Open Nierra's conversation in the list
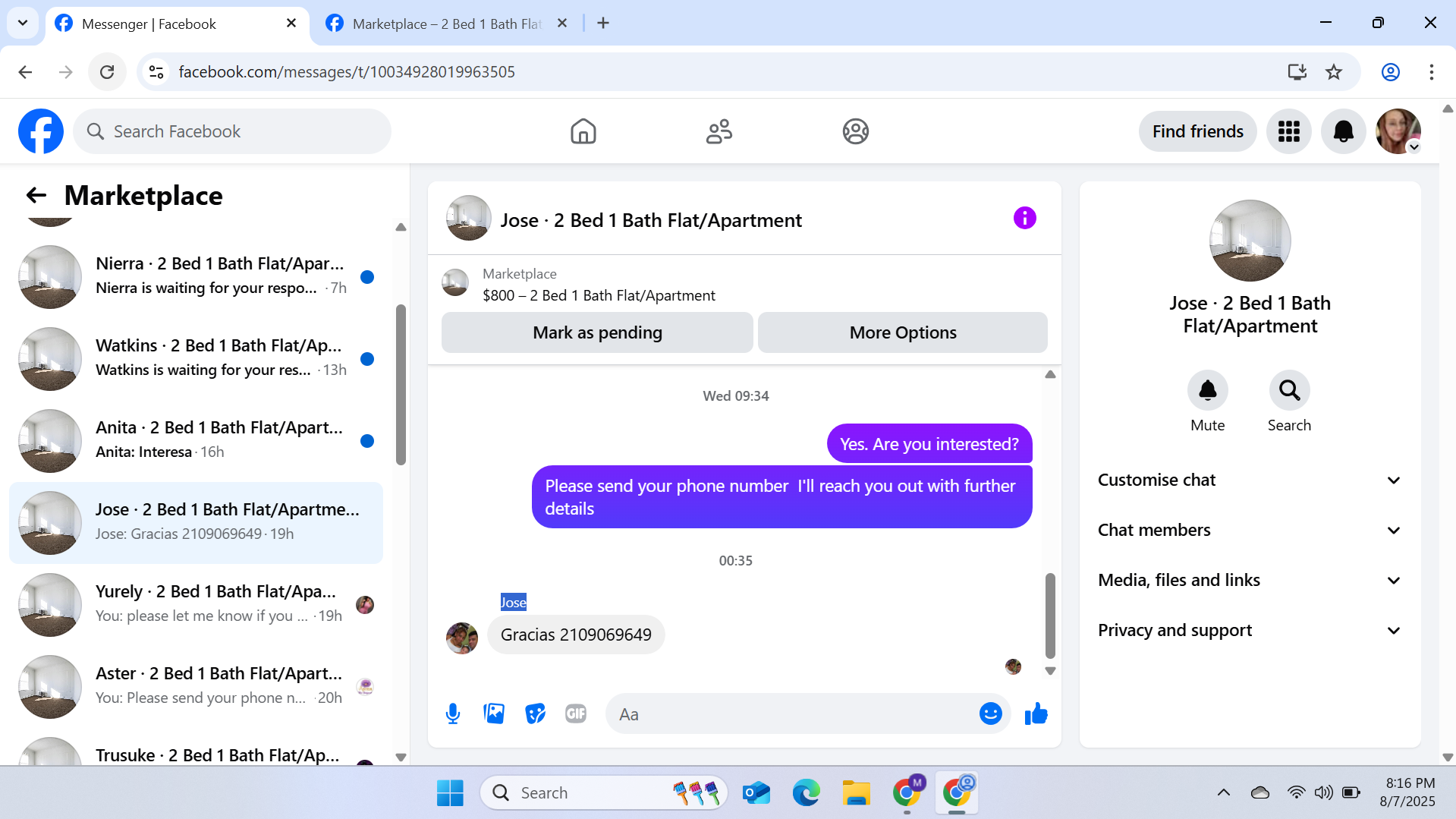Image resolution: width=1456 pixels, height=819 pixels. [197, 276]
